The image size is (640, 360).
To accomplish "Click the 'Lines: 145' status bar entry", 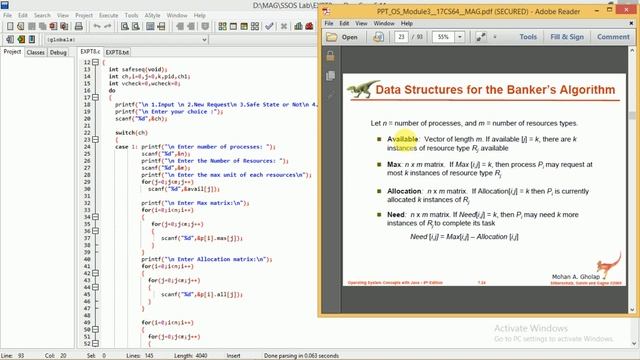I will pyautogui.click(x=140, y=356).
